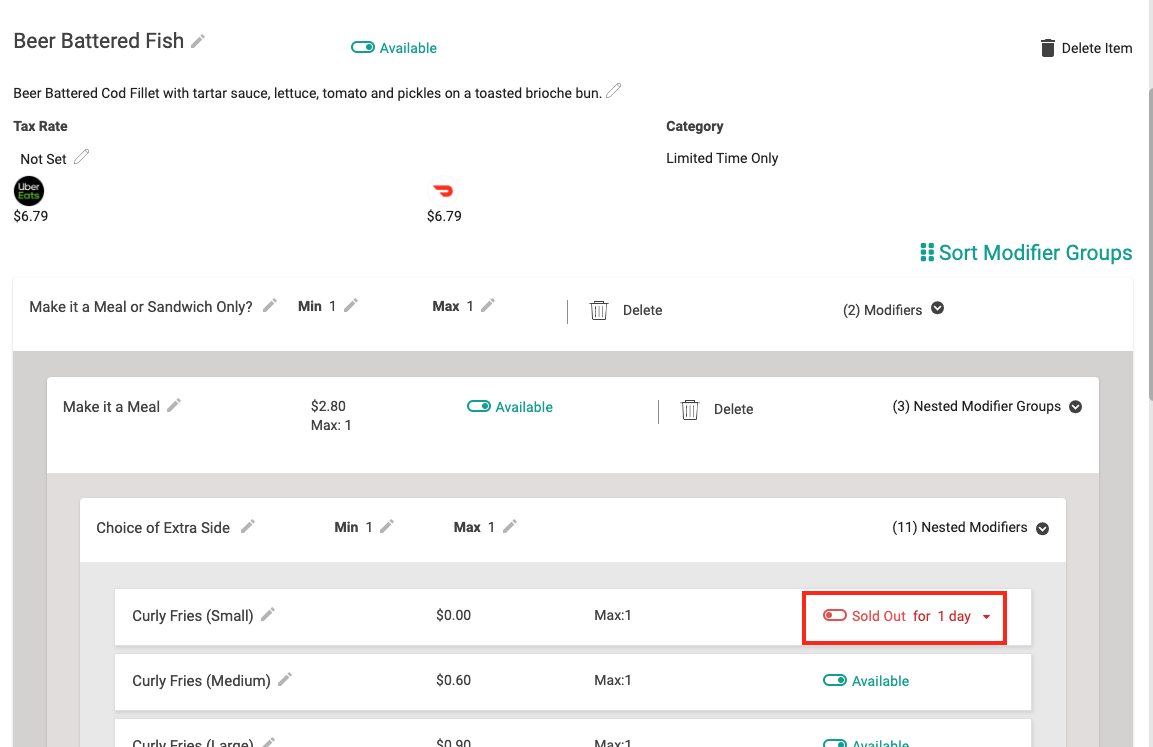Edit the Make it a Meal modifier name
The image size is (1153, 747).
coord(174,406)
